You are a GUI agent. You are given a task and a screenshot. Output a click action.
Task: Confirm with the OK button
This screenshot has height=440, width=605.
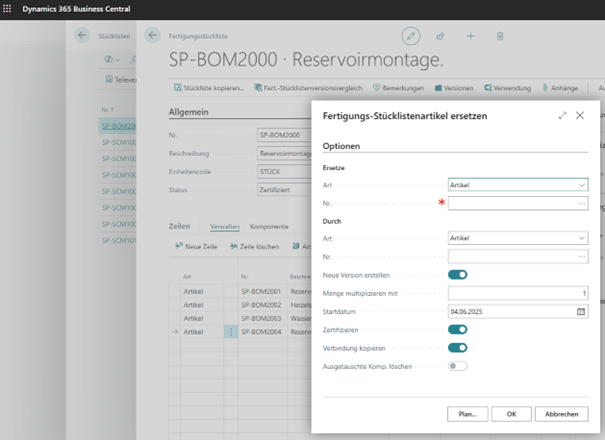(x=511, y=414)
